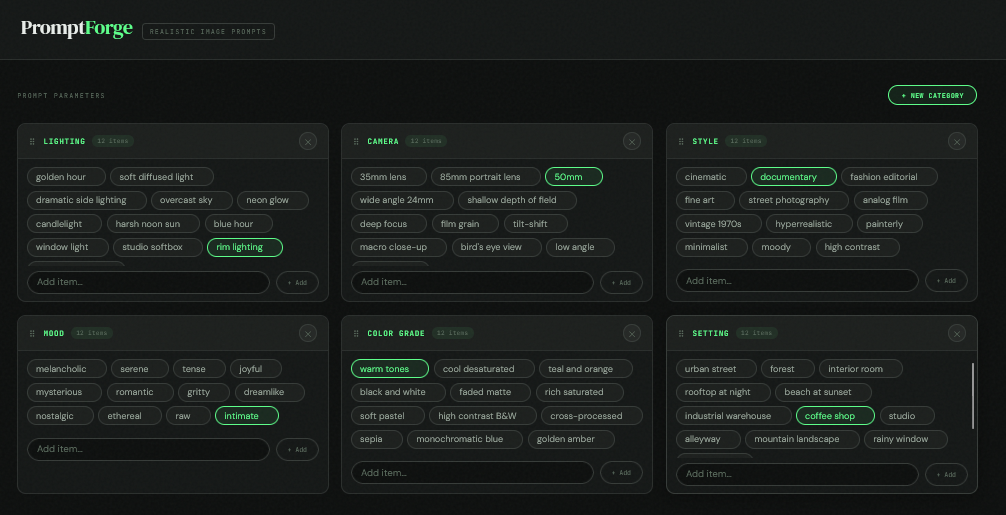Grab the Camera card drag handle
This screenshot has height=515, width=1006.
(356, 141)
